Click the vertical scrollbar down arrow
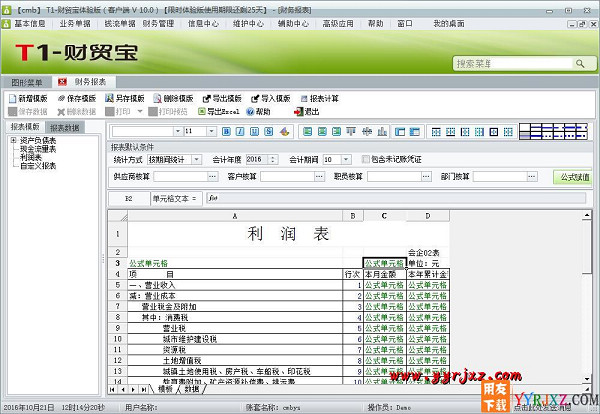 (587, 379)
